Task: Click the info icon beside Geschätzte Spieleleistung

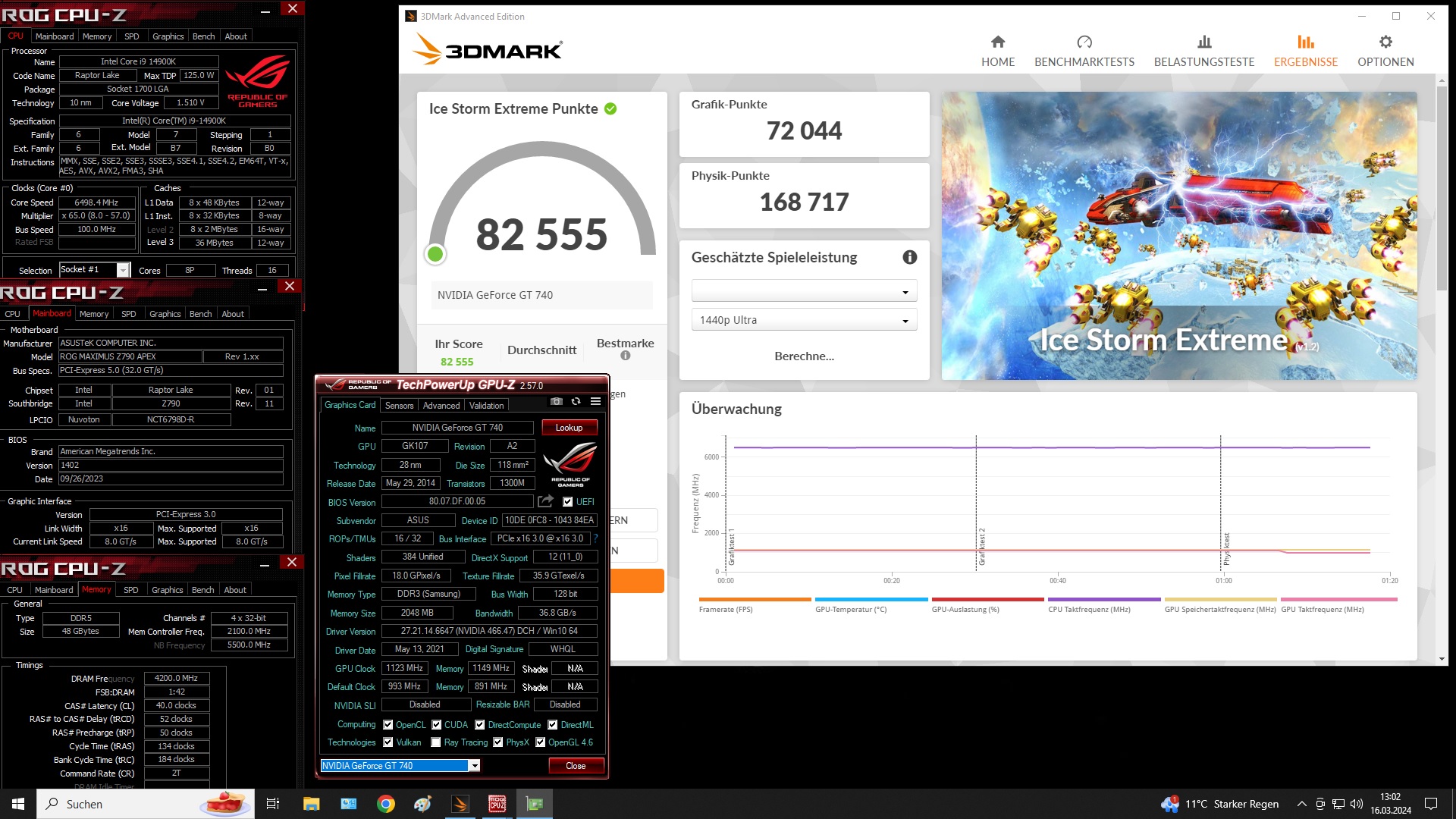Action: [910, 257]
